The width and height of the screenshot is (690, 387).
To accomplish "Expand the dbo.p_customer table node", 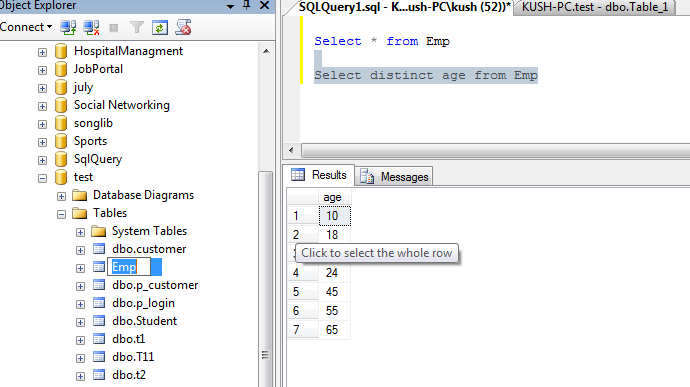I will click(x=80, y=287).
